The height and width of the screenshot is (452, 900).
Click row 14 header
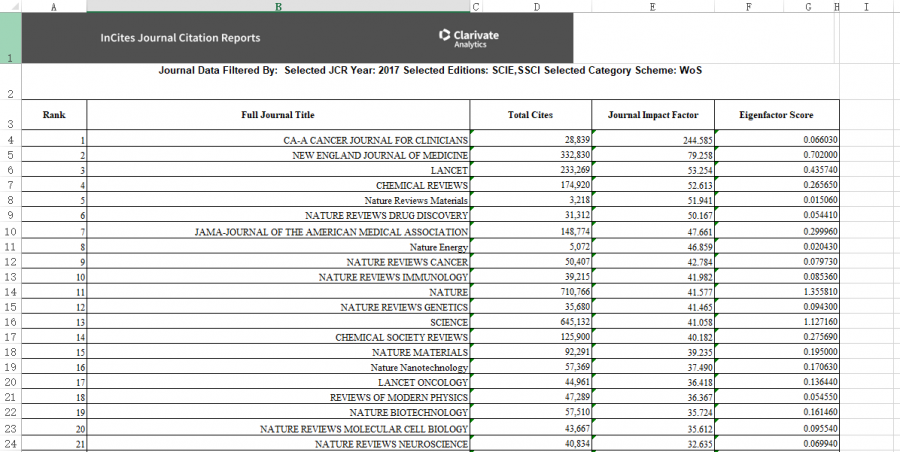click(10, 292)
